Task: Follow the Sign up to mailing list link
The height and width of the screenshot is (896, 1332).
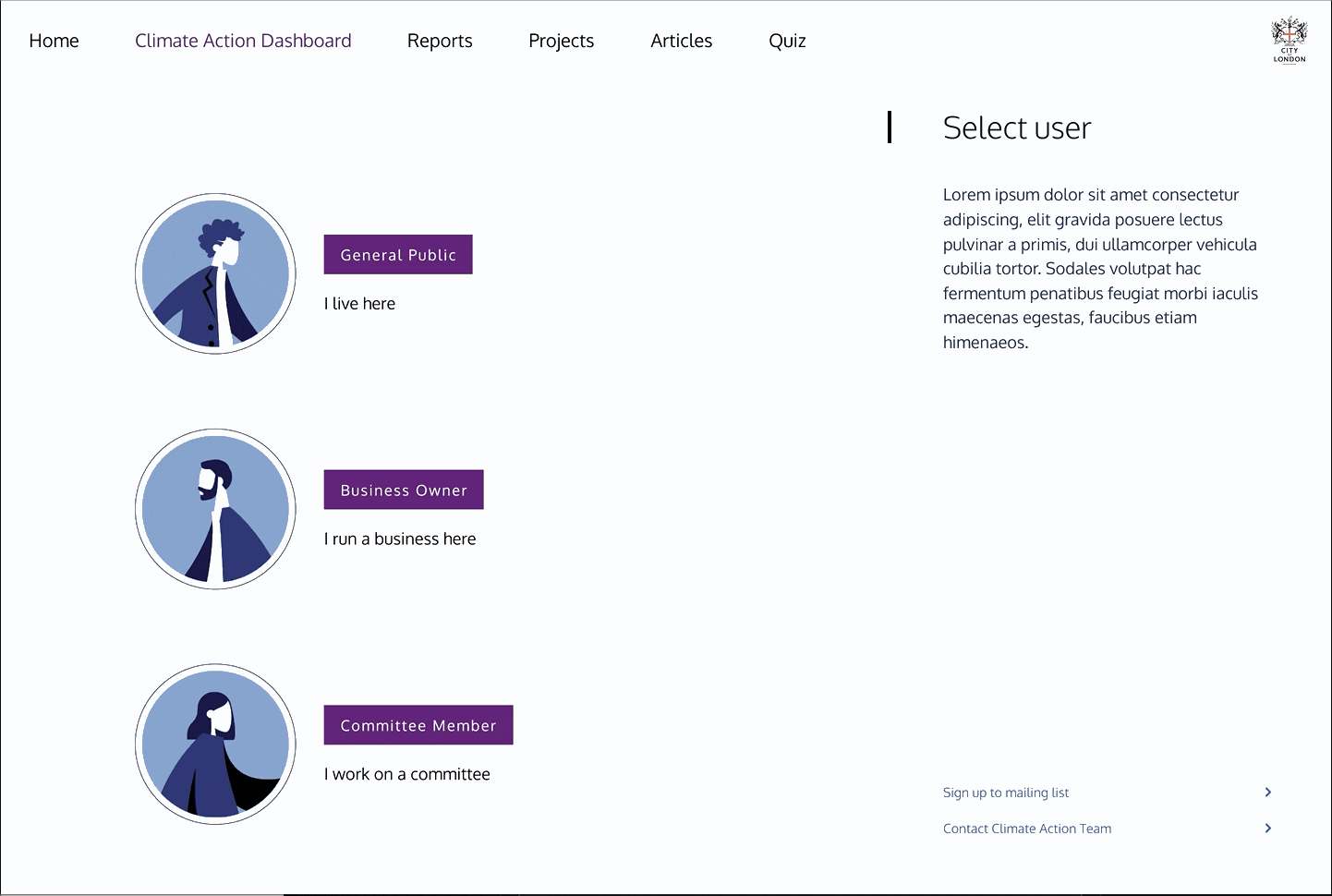Action: pos(1006,793)
